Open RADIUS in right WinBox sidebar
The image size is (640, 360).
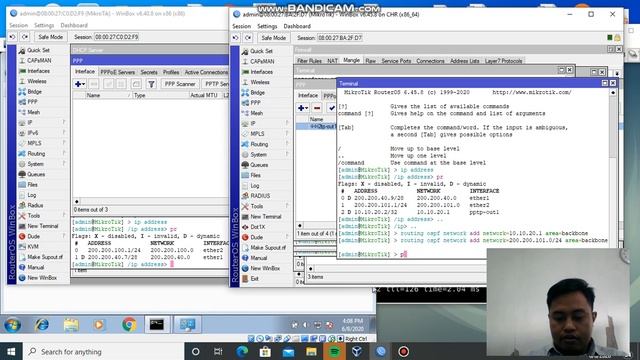[260, 196]
